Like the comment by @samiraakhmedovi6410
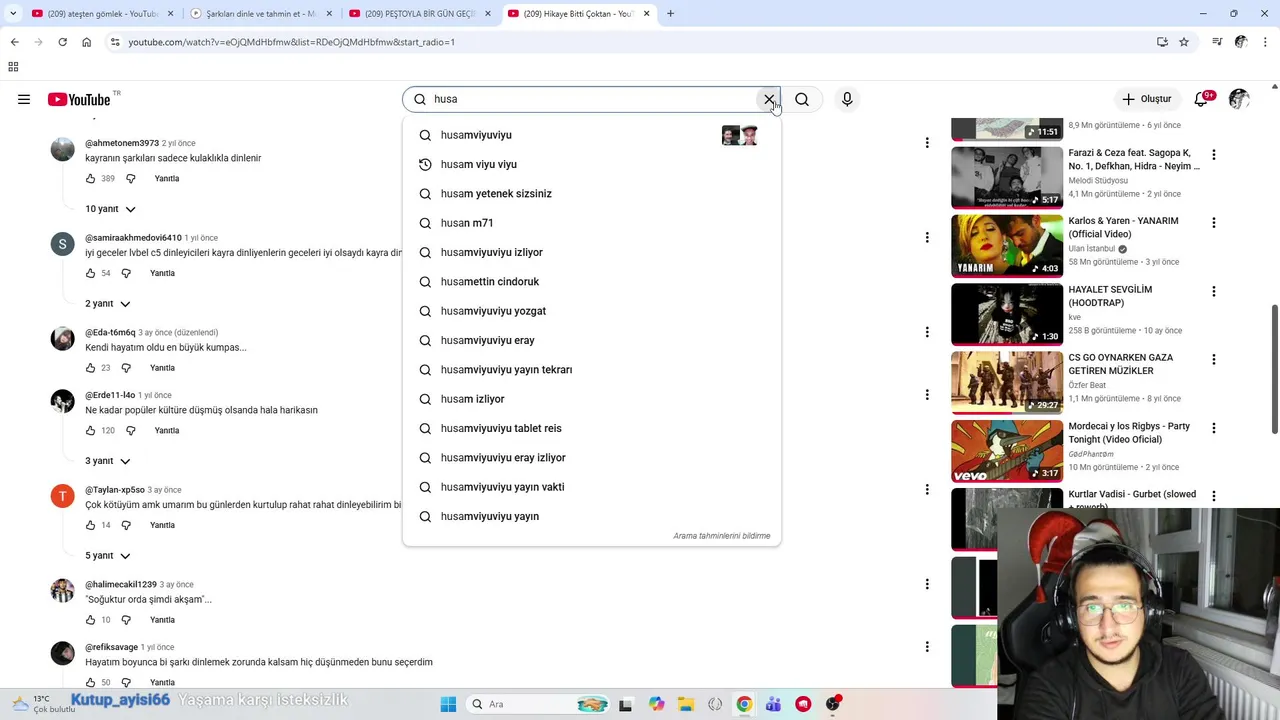The height and width of the screenshot is (720, 1280). (x=90, y=273)
